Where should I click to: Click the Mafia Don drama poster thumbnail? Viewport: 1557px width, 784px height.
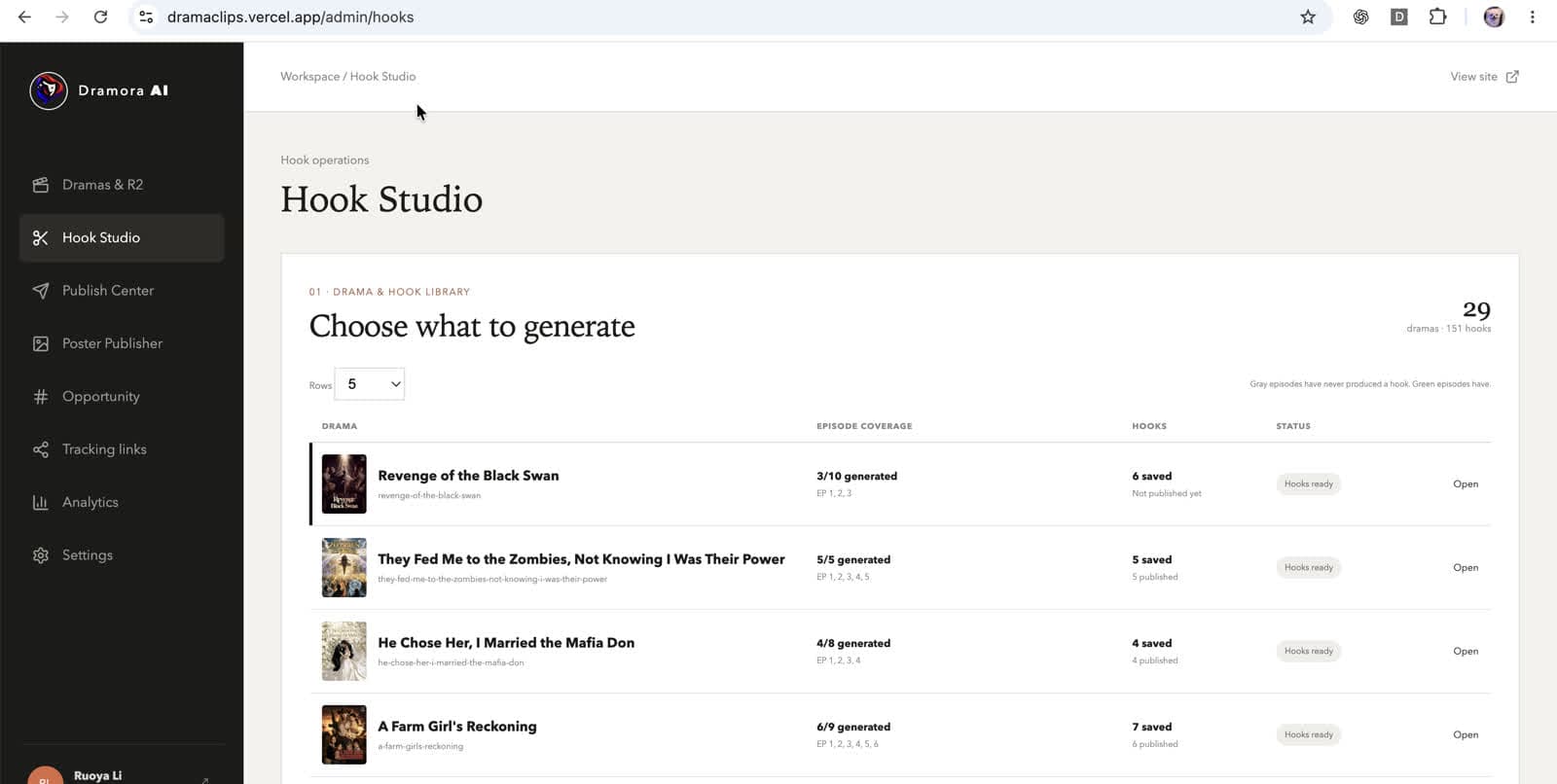[344, 652]
